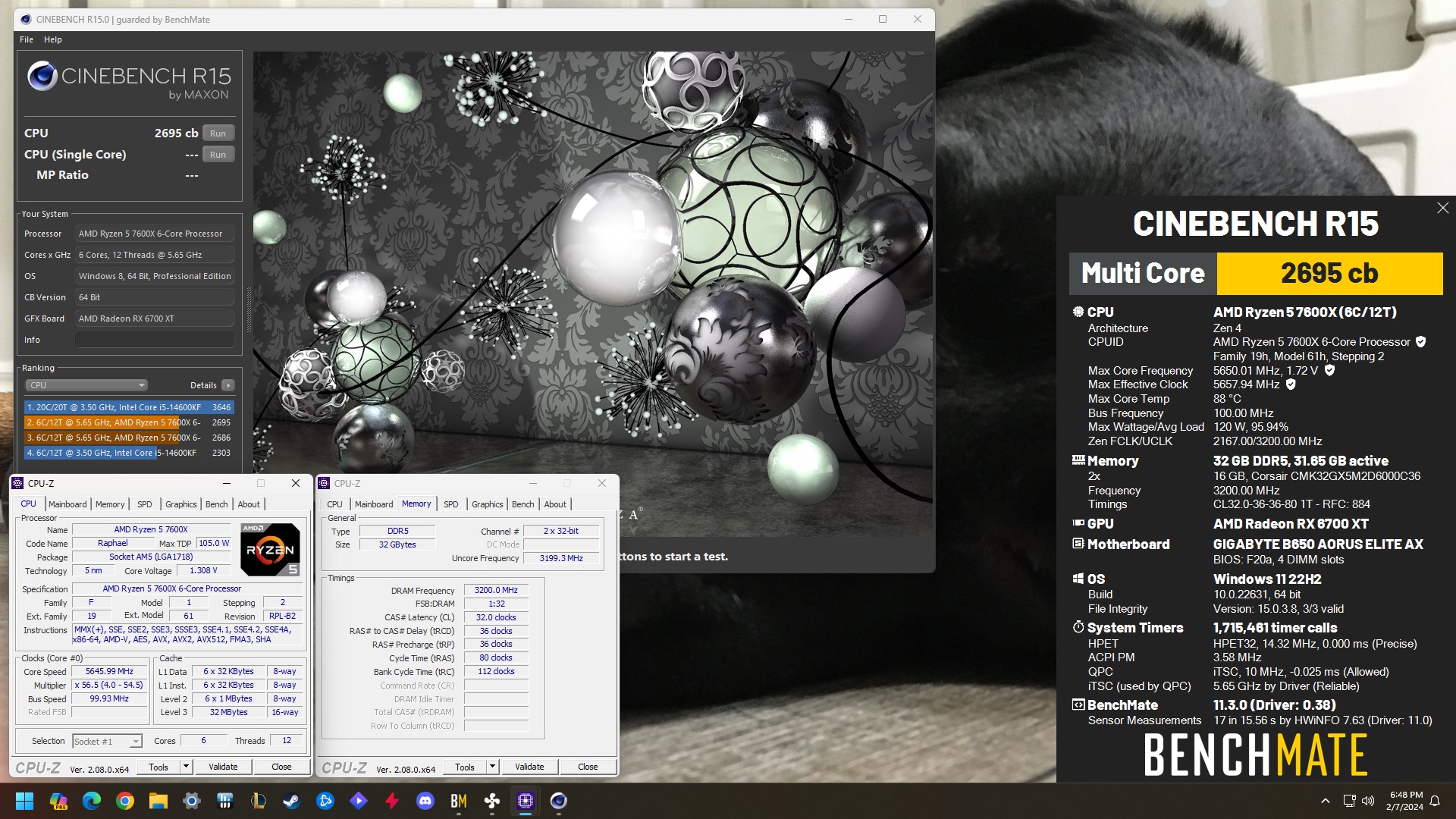Open SPD tab in right CPU-Z window
The image size is (1456, 819).
click(451, 504)
